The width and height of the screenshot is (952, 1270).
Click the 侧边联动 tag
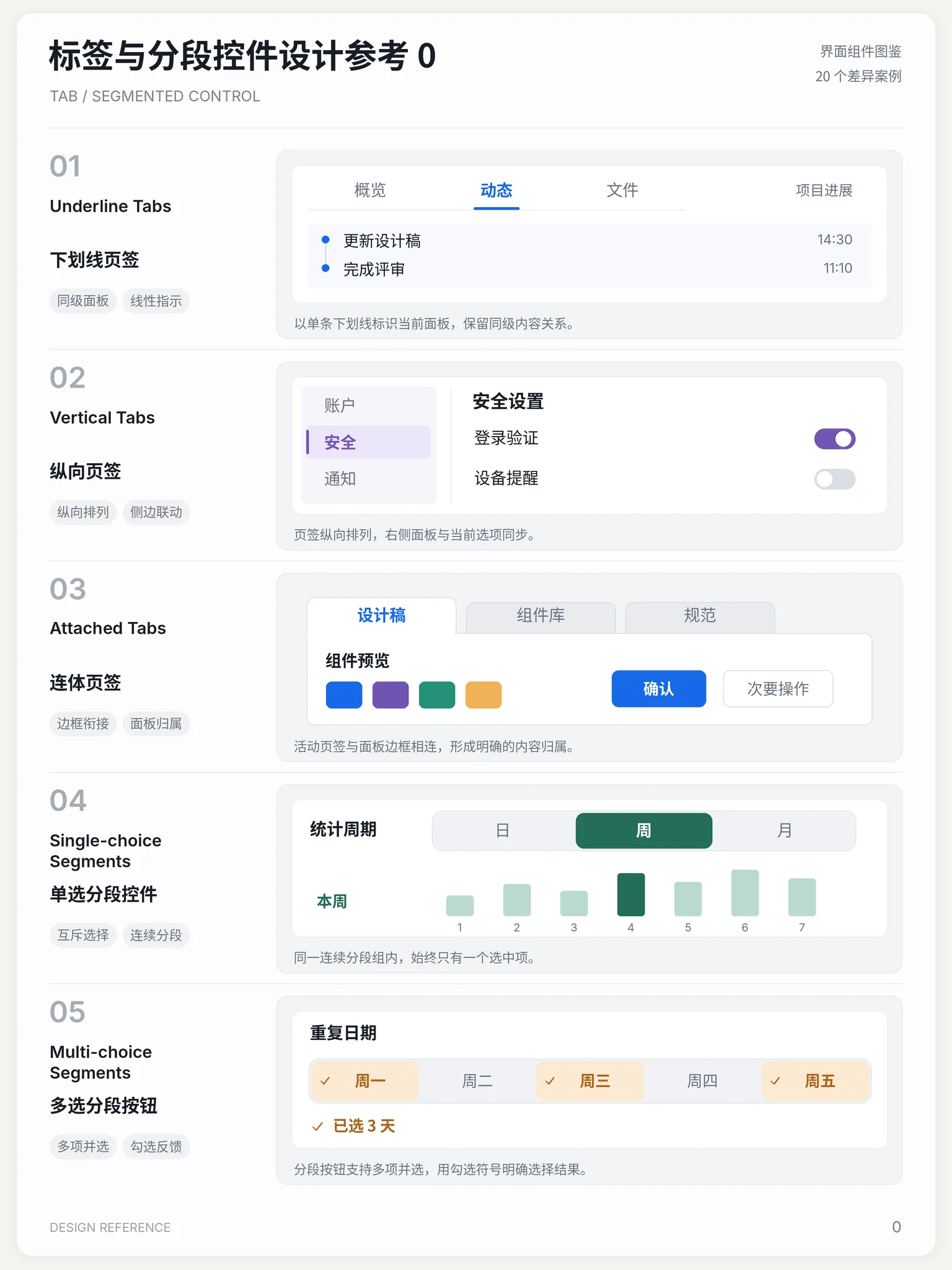(x=156, y=513)
